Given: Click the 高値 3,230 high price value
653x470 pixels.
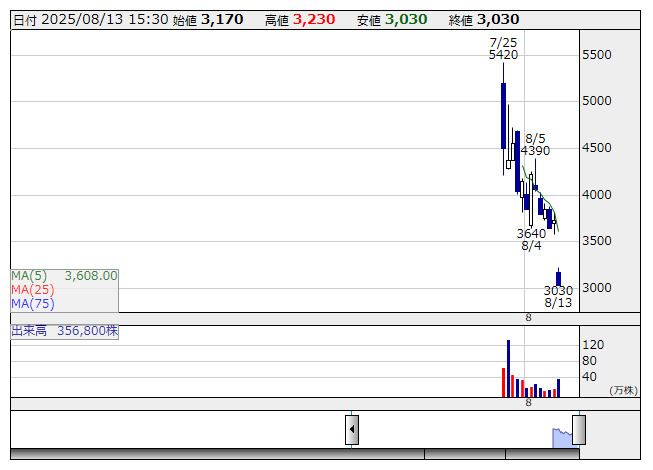Looking at the screenshot, I should click(300, 20).
